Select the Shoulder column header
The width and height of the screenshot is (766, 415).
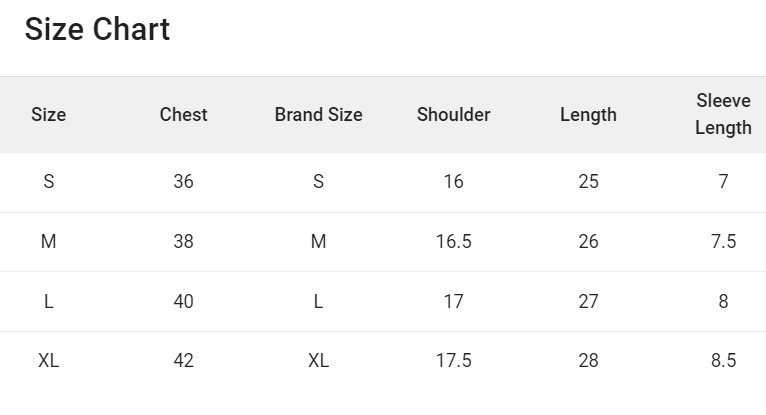pos(453,115)
